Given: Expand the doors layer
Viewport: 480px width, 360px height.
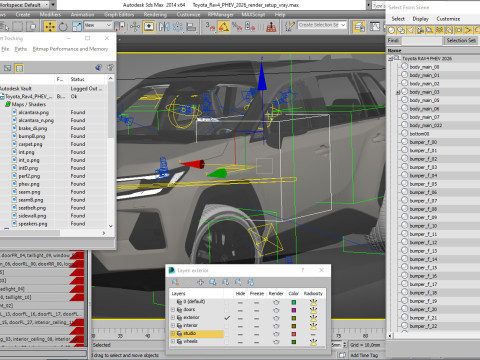Looking at the screenshot, I should [173, 310].
